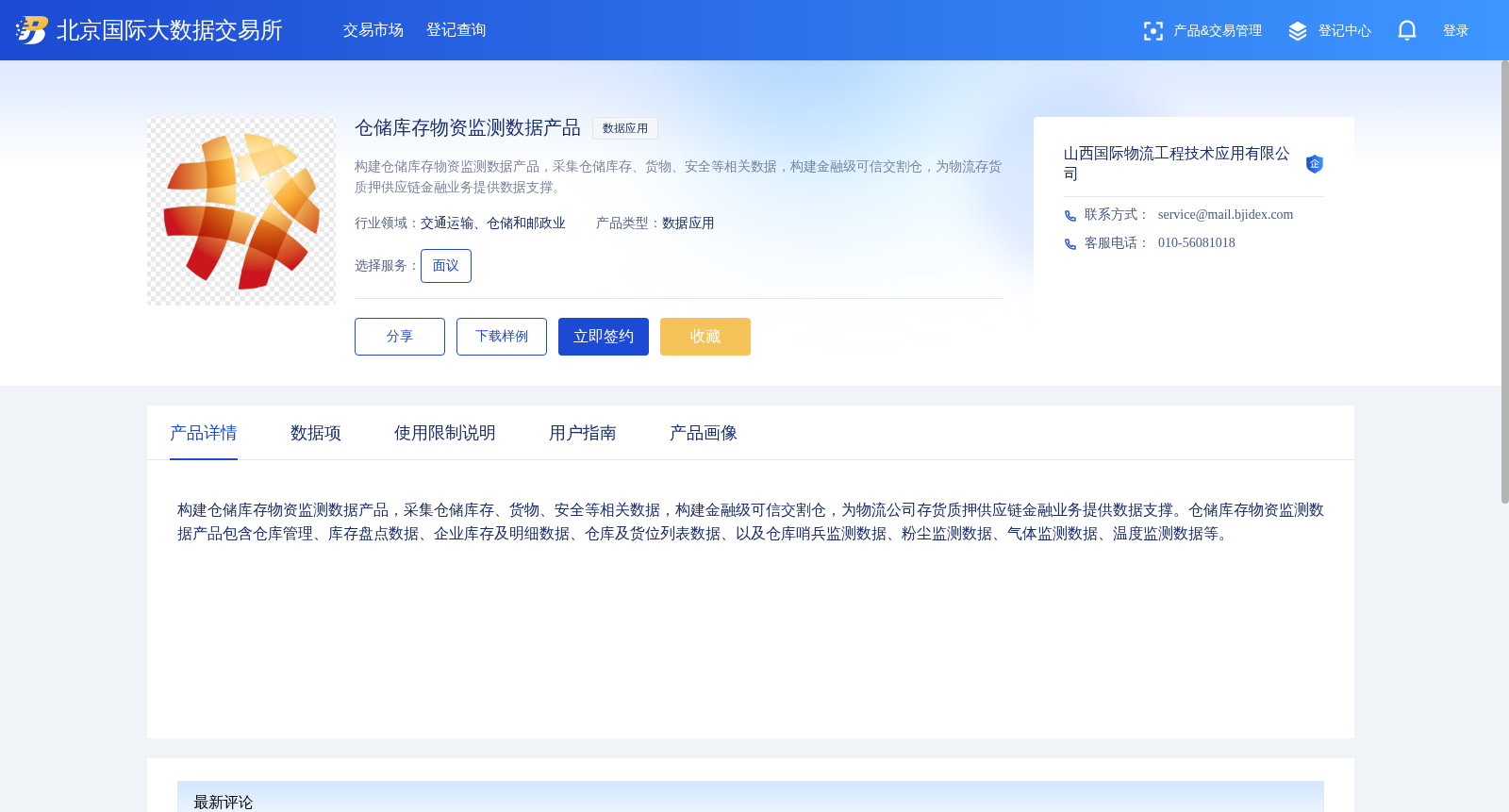Switch to the 用户指南 tab

pyautogui.click(x=583, y=433)
